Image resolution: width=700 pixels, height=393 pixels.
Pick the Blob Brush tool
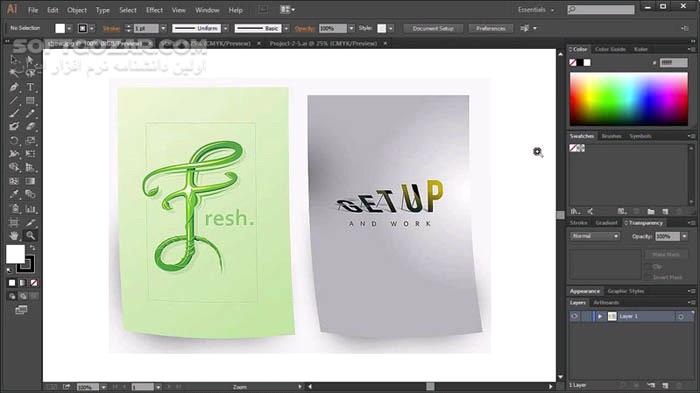click(14, 127)
